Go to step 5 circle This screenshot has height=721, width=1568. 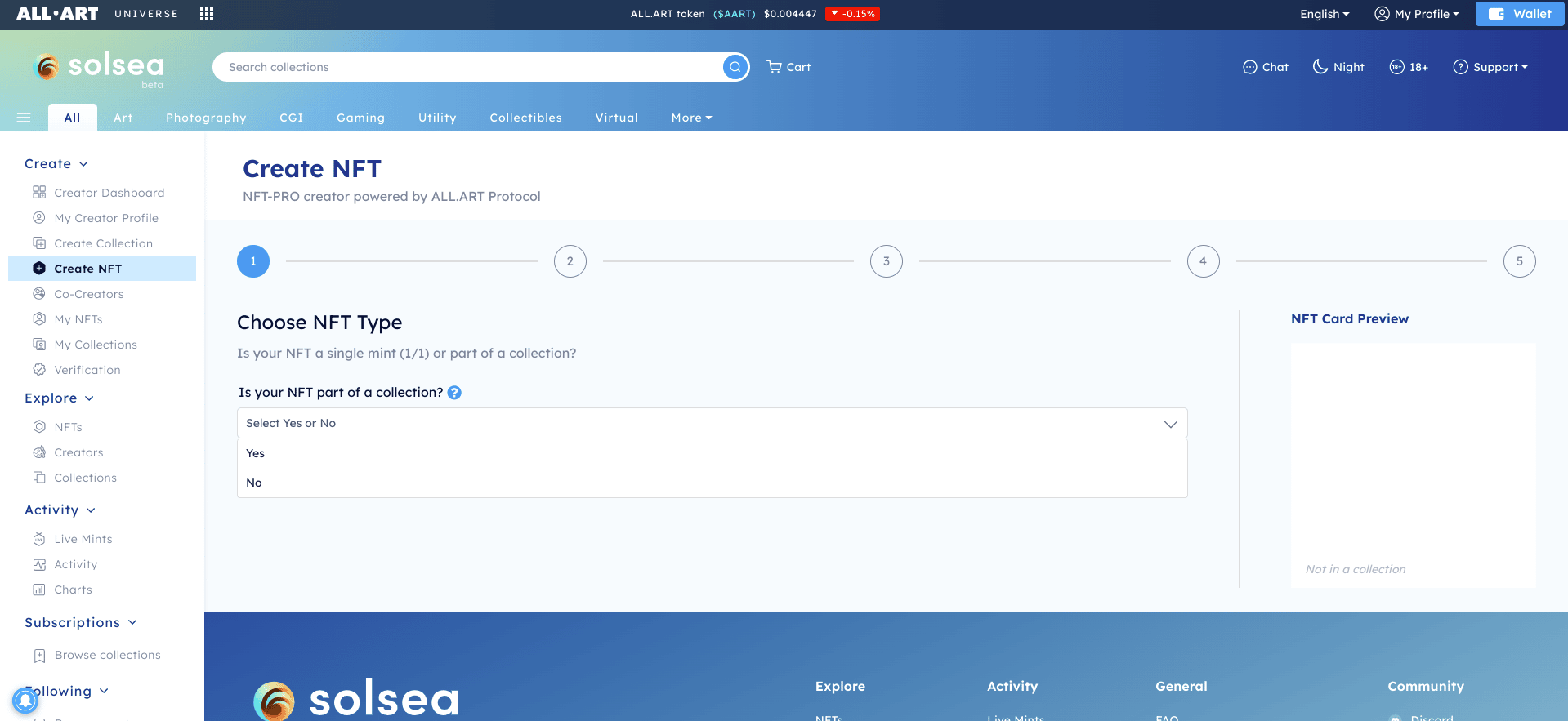(x=1520, y=261)
